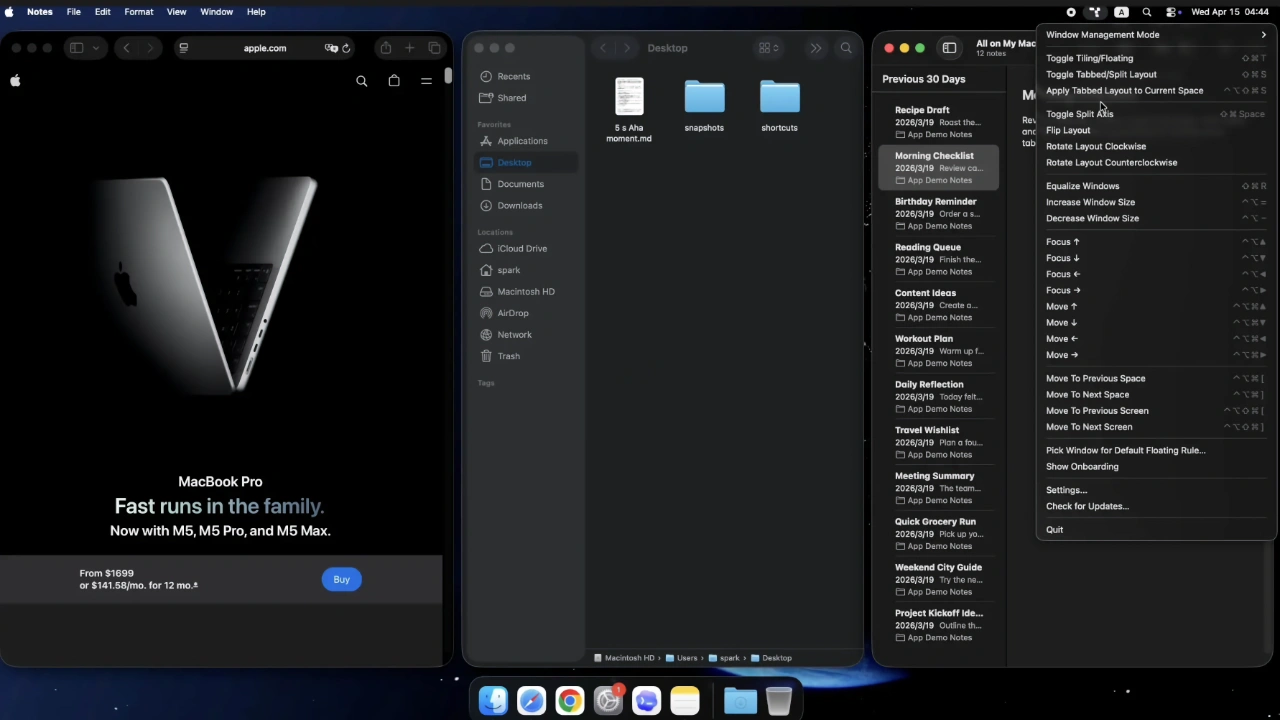The width and height of the screenshot is (1280, 720).
Task: Toggle Tabbed/Split Layout menu entry
Action: point(1155,74)
